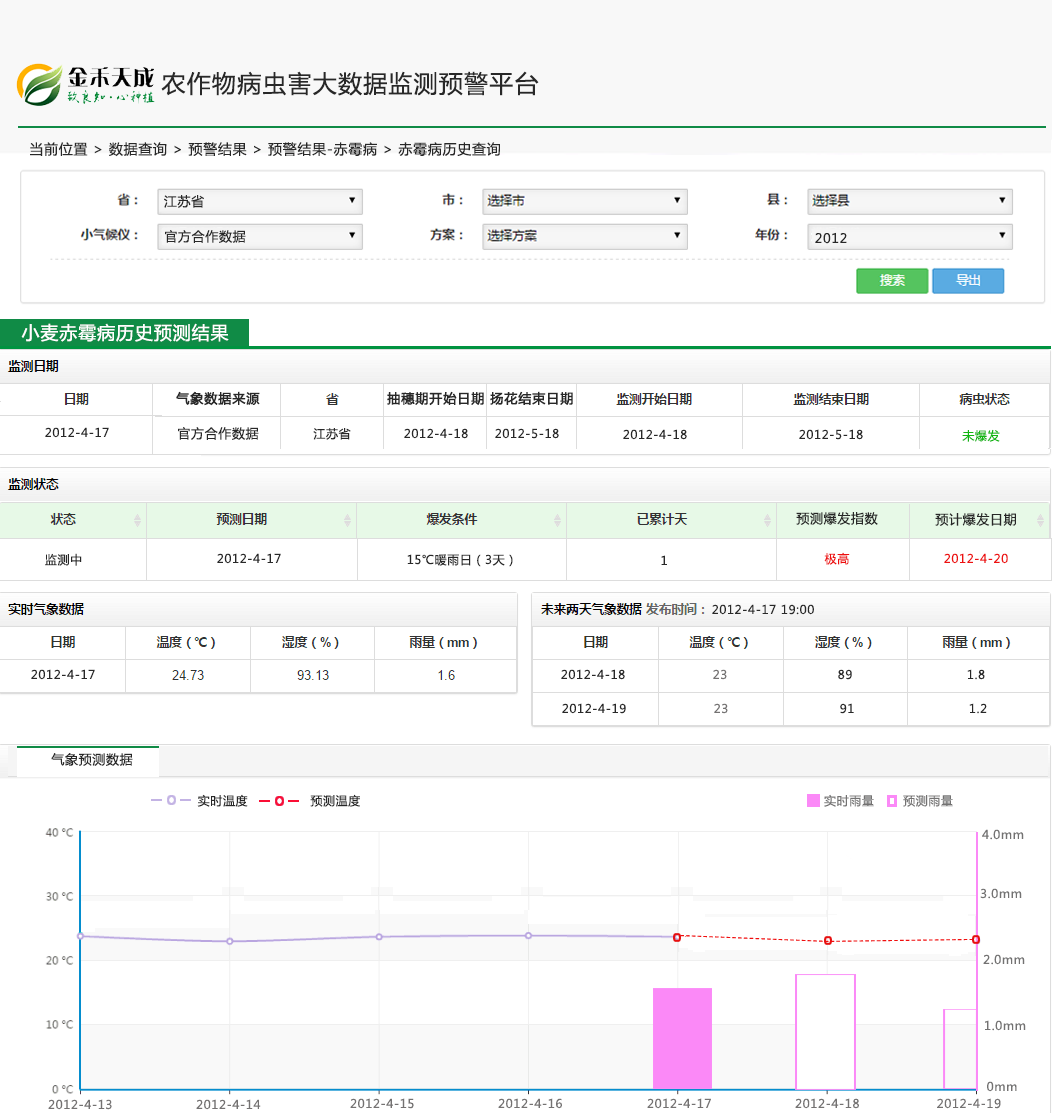Toggle 实时雨量 series in chart legend

[840, 801]
